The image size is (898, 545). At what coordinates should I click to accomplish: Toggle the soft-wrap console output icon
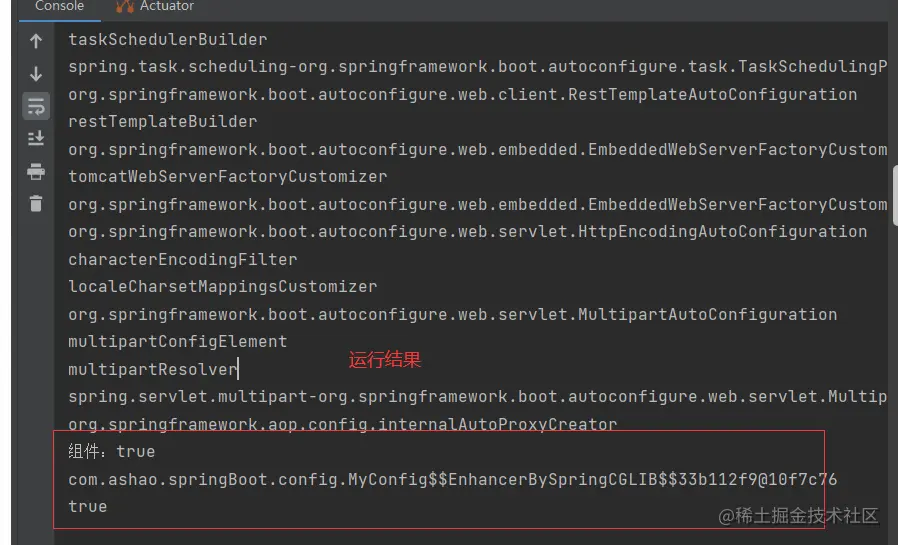36,106
